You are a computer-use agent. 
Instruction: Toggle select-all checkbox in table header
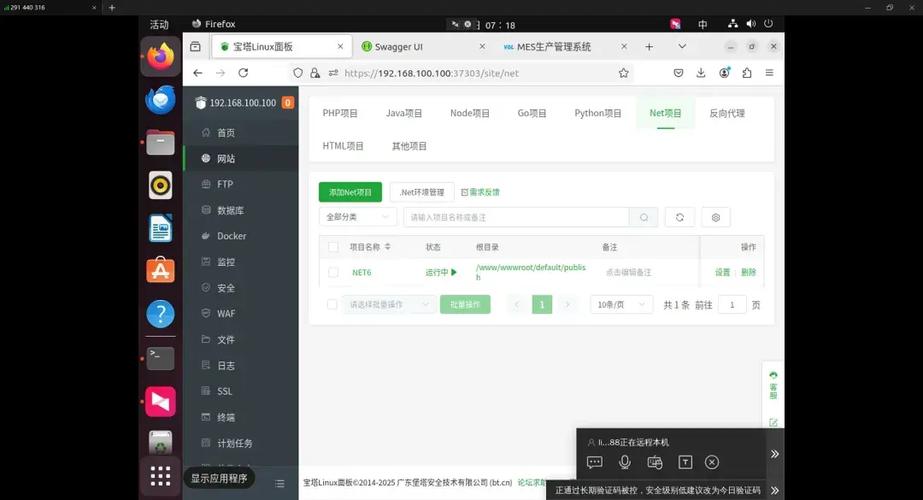pos(333,247)
